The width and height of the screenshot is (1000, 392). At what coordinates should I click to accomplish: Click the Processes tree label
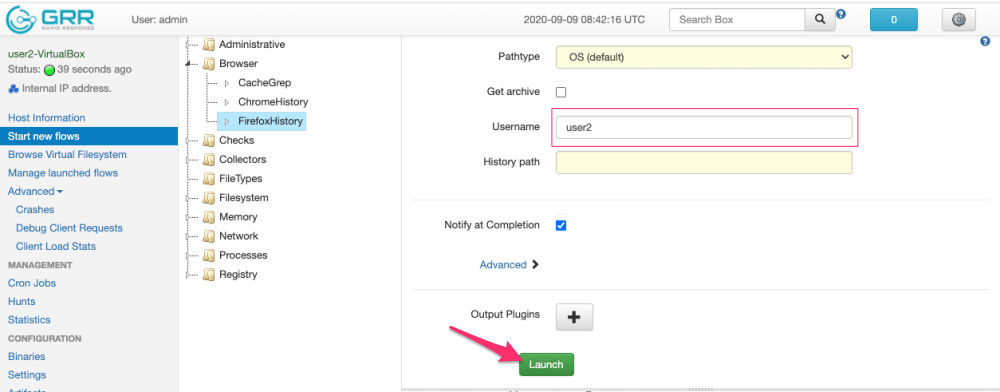coord(243,255)
